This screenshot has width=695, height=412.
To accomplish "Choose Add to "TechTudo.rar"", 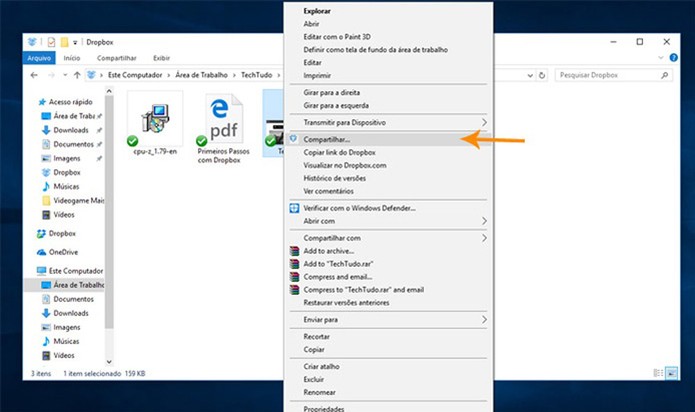I will point(338,264).
